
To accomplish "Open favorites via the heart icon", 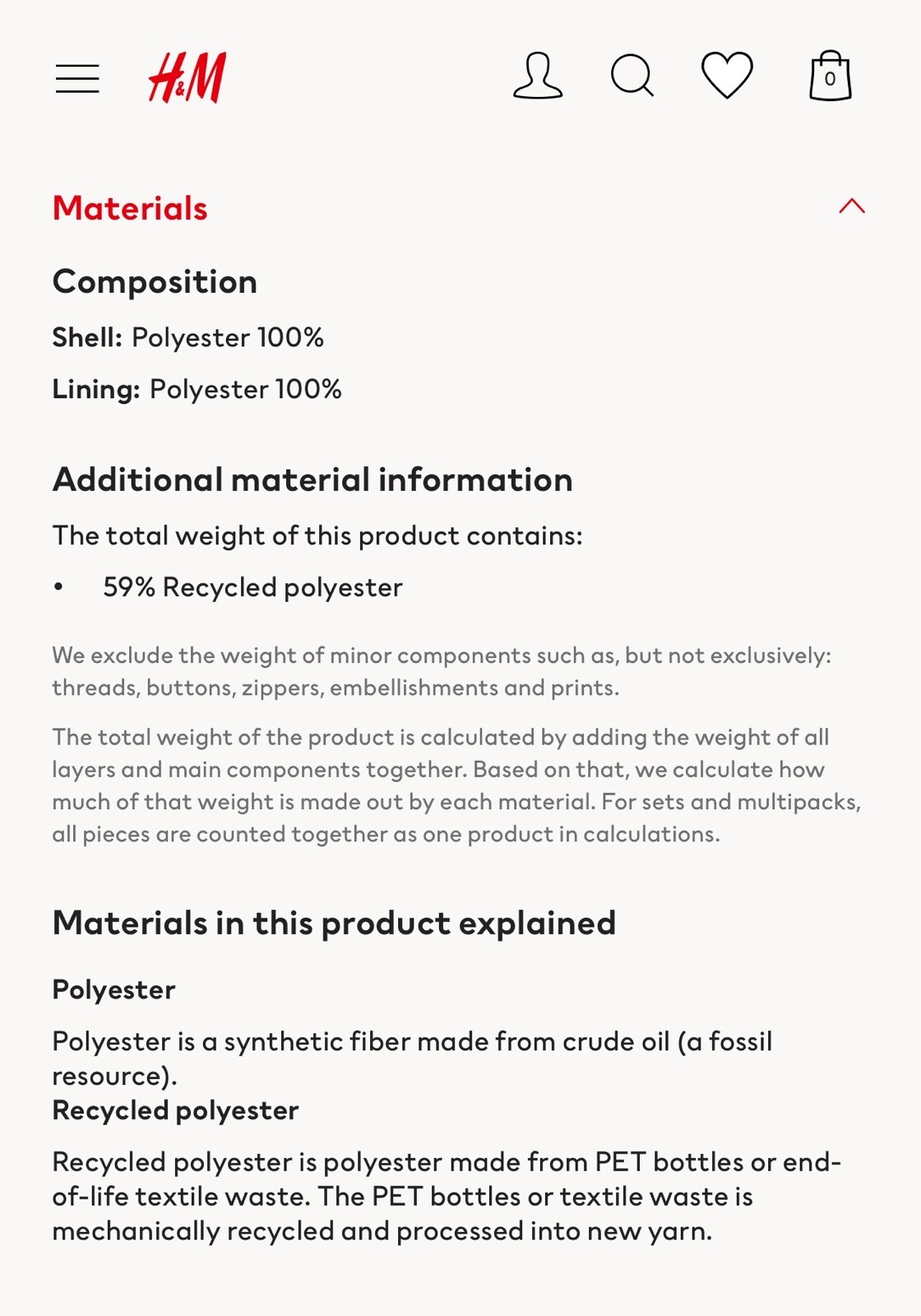I will [727, 76].
